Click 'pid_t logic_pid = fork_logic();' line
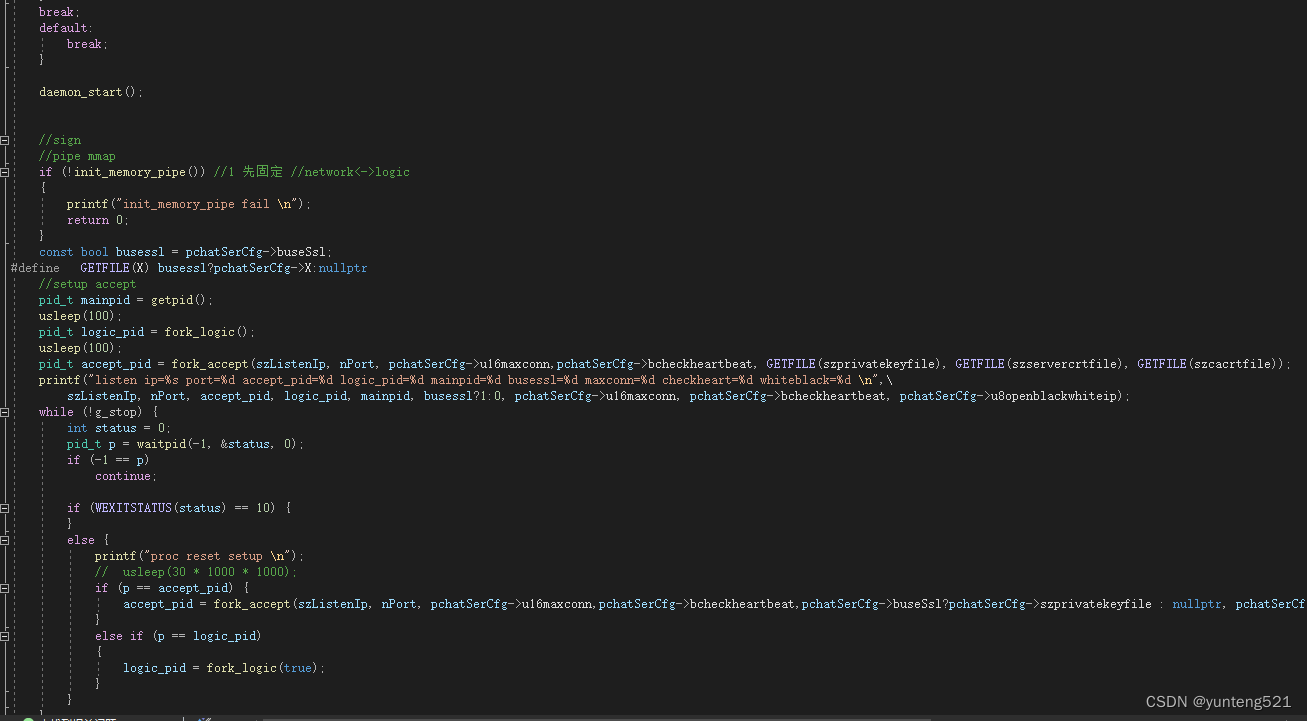1307x721 pixels. [x=147, y=332]
